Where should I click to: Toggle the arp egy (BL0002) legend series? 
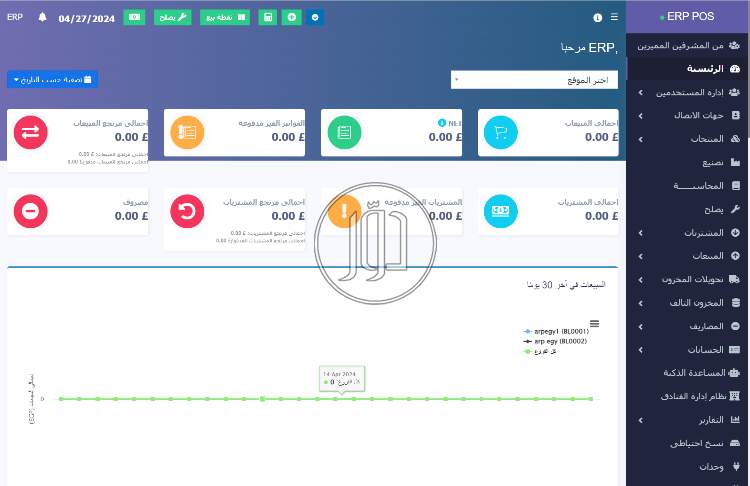point(555,341)
